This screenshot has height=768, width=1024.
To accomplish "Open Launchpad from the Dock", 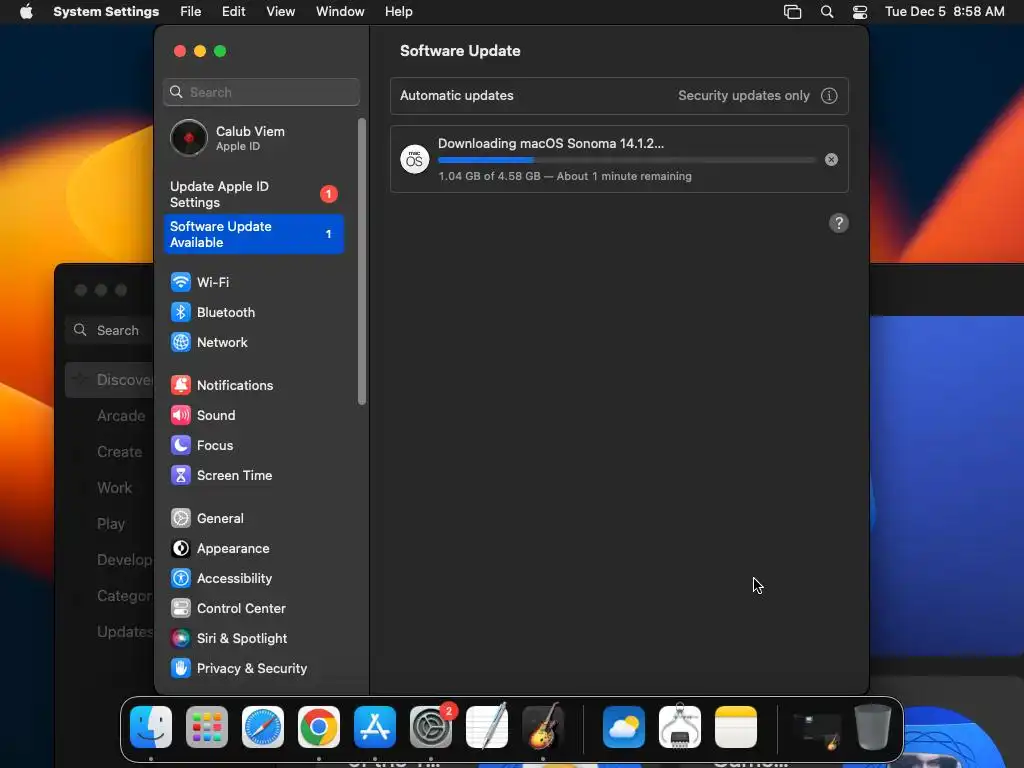I will pos(207,727).
